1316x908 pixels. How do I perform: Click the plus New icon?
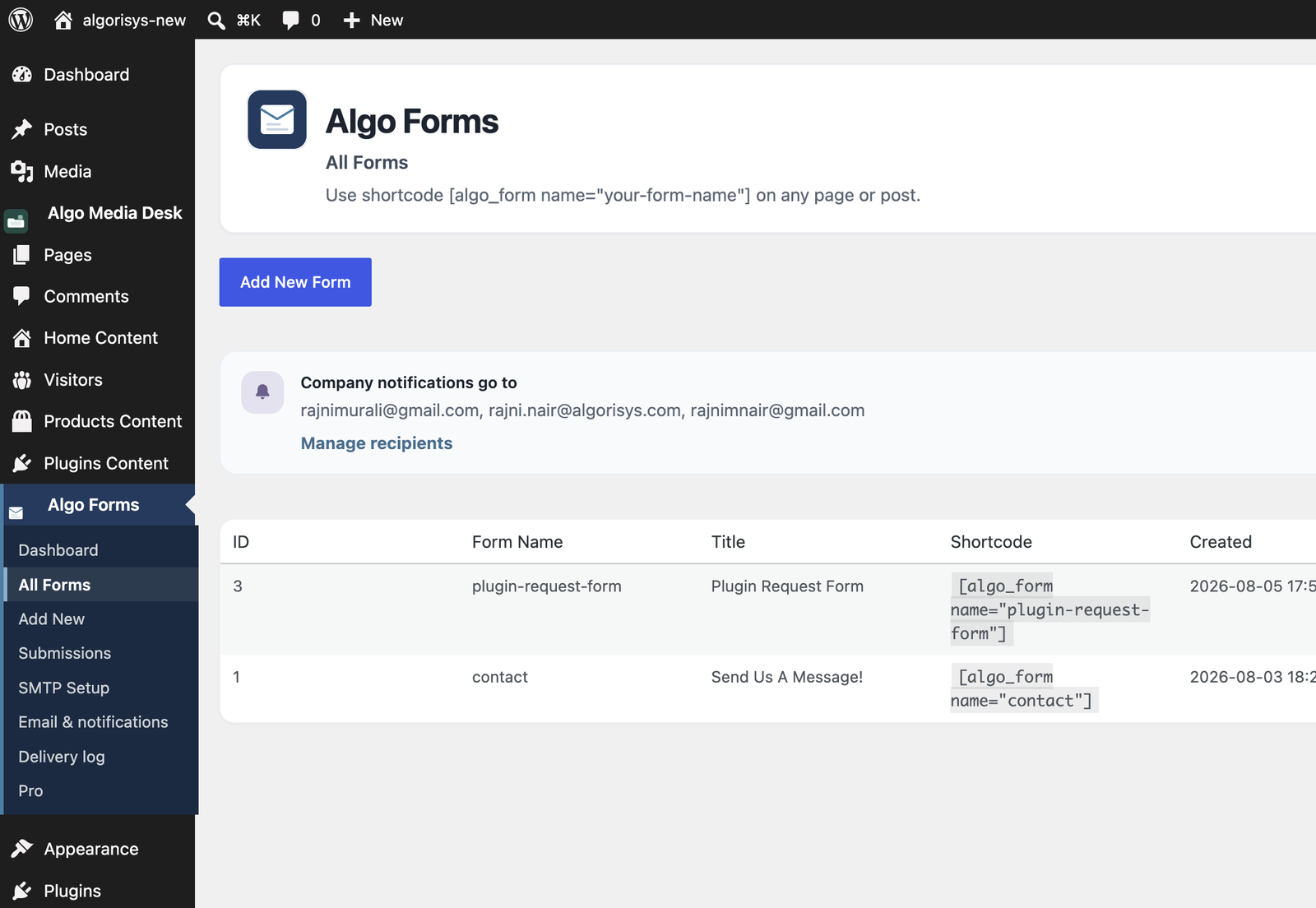352,20
